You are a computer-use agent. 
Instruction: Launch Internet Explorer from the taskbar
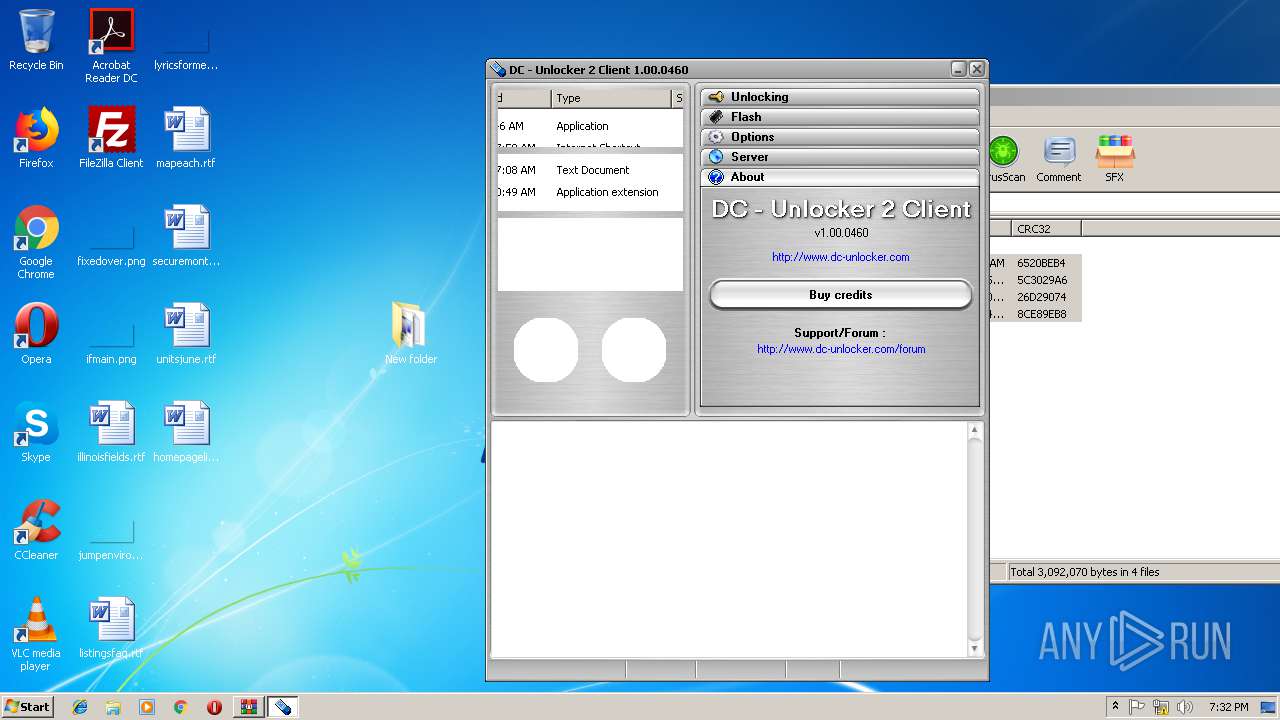[80, 707]
